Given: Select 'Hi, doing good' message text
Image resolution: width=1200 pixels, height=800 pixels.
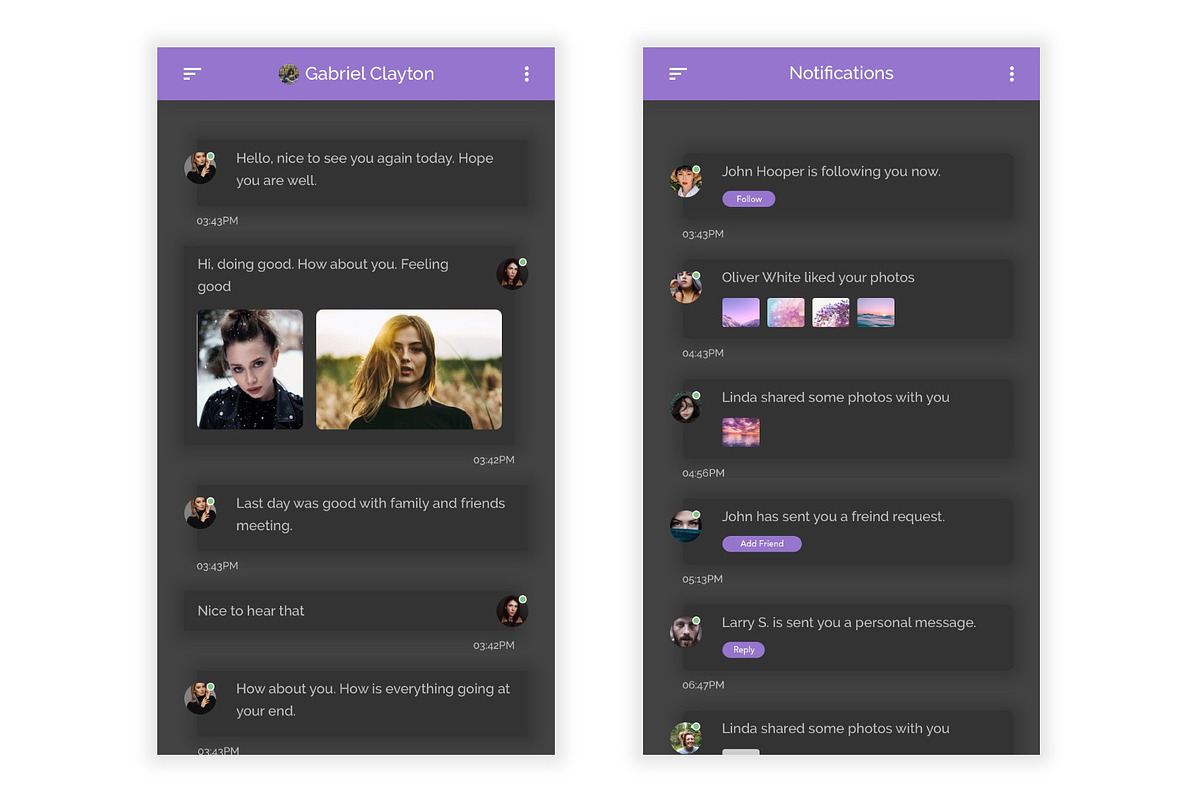Looking at the screenshot, I should [323, 275].
